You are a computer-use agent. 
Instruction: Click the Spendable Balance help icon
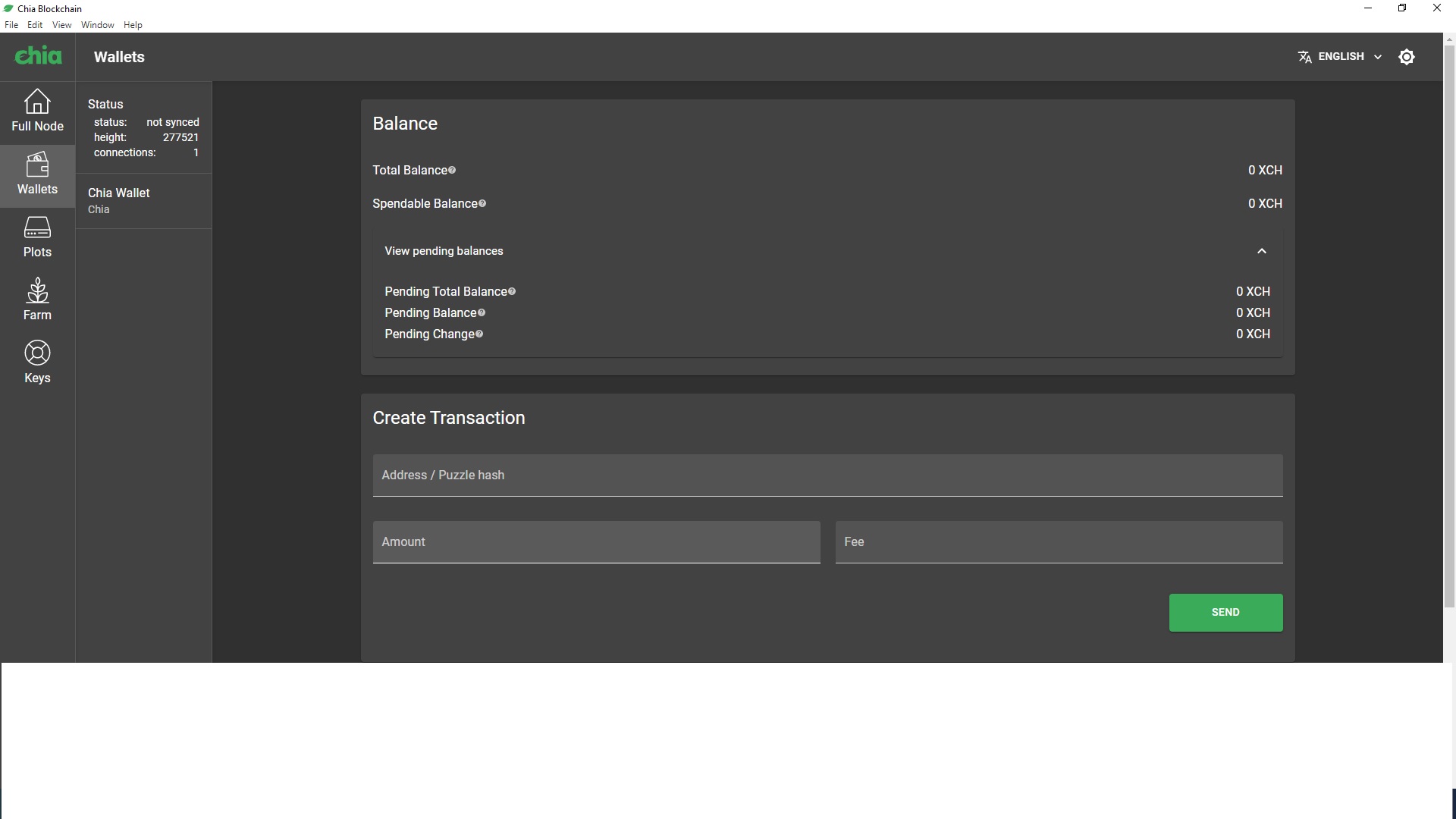point(482,203)
